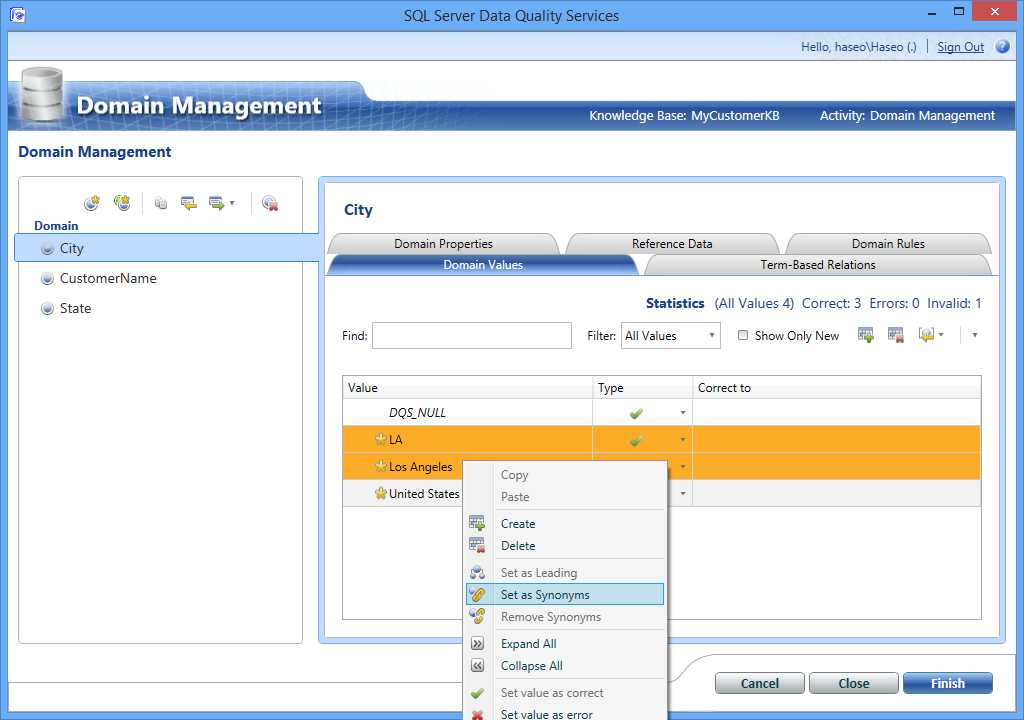
Task: Click inside the Find input field
Action: point(472,335)
